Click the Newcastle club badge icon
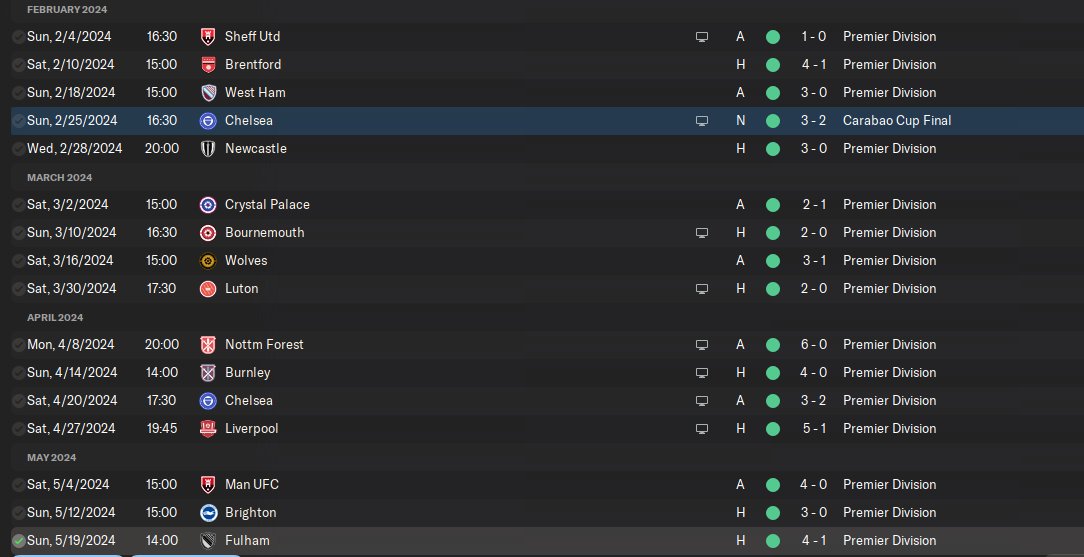 [x=208, y=148]
